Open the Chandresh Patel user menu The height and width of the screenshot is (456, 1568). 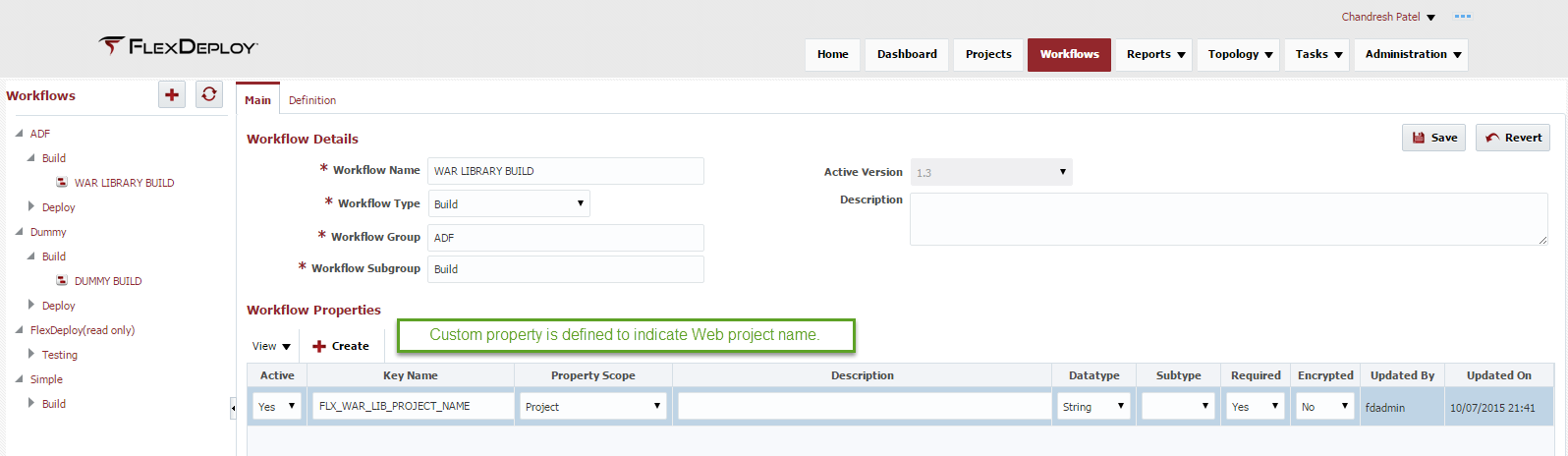click(1388, 17)
